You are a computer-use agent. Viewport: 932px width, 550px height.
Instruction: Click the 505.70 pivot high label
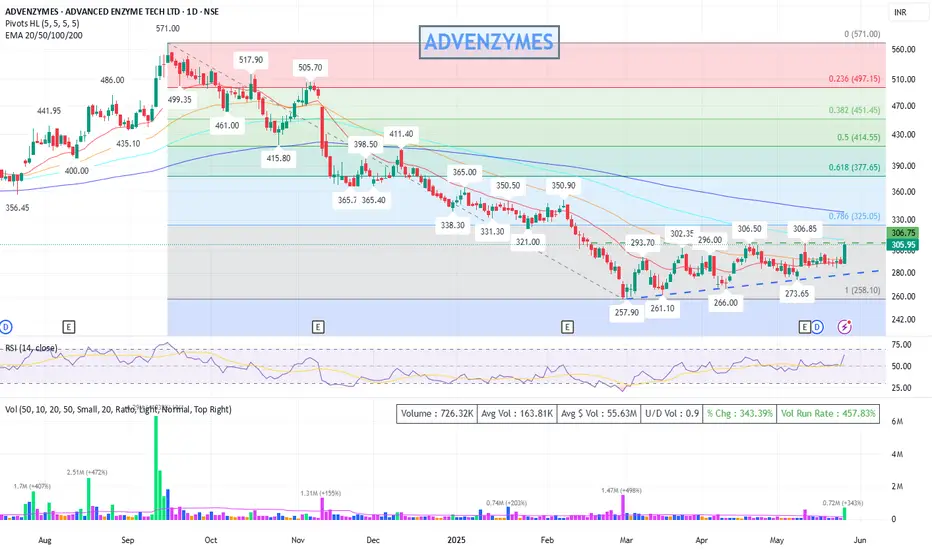pyautogui.click(x=310, y=67)
